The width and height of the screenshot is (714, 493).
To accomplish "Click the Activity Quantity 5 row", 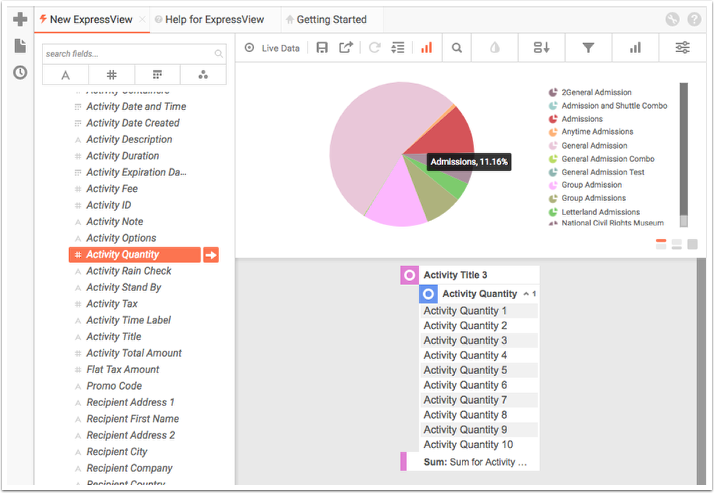I will [479, 370].
